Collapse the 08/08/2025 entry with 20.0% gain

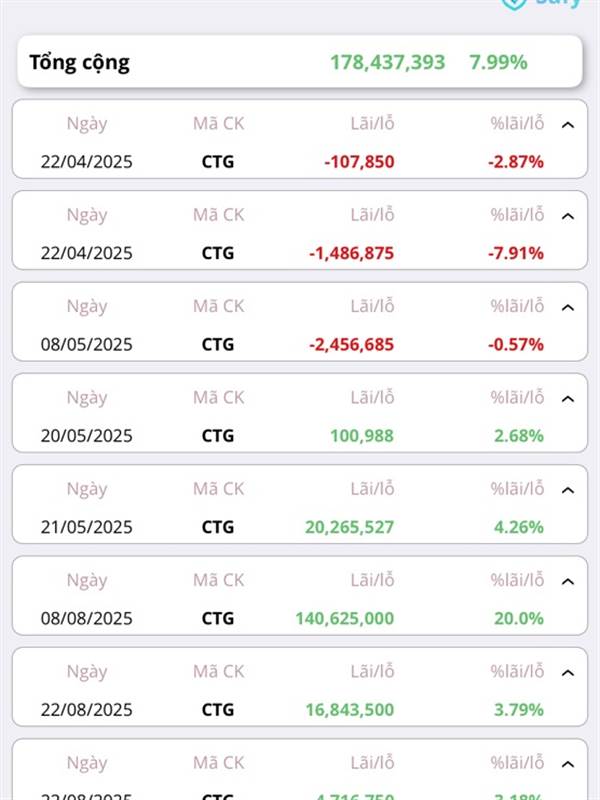click(x=568, y=582)
